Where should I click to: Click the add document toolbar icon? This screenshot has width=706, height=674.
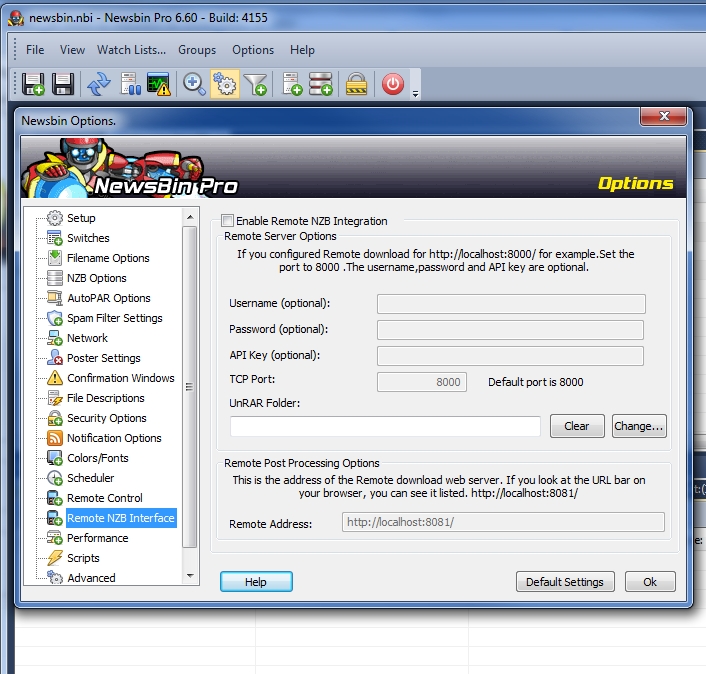click(292, 84)
